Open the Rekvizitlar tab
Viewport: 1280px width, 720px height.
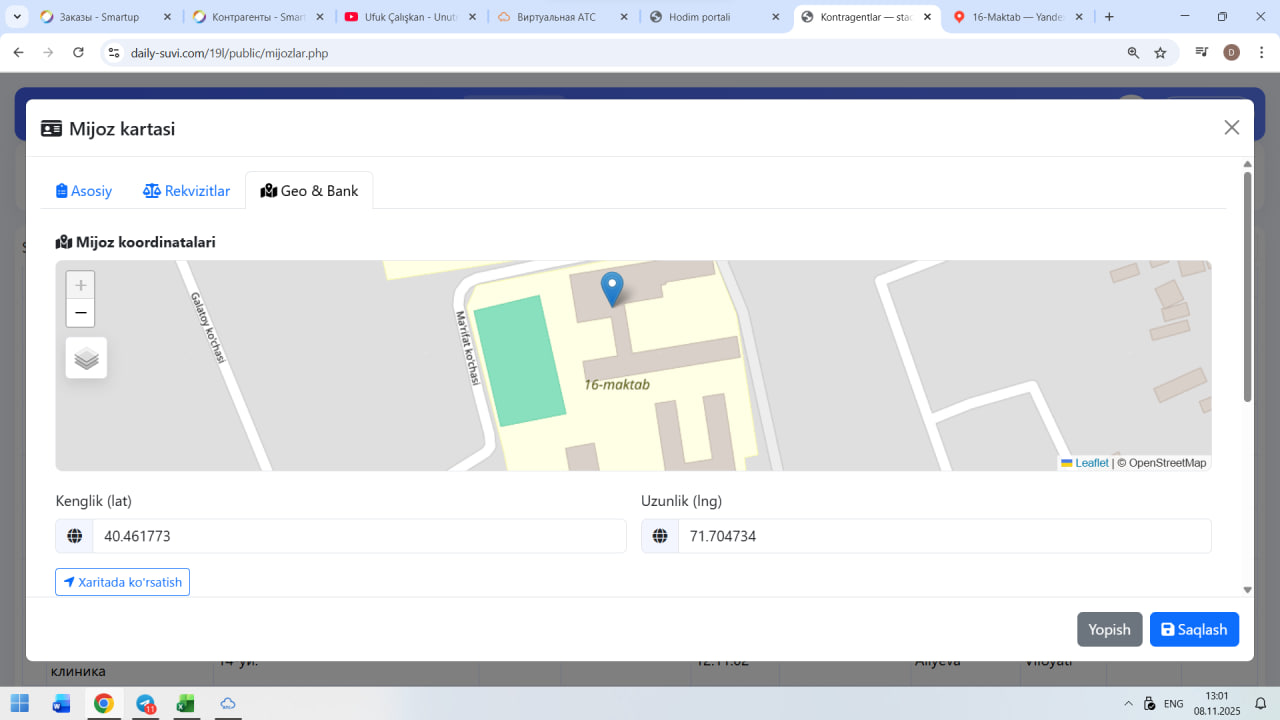187,191
